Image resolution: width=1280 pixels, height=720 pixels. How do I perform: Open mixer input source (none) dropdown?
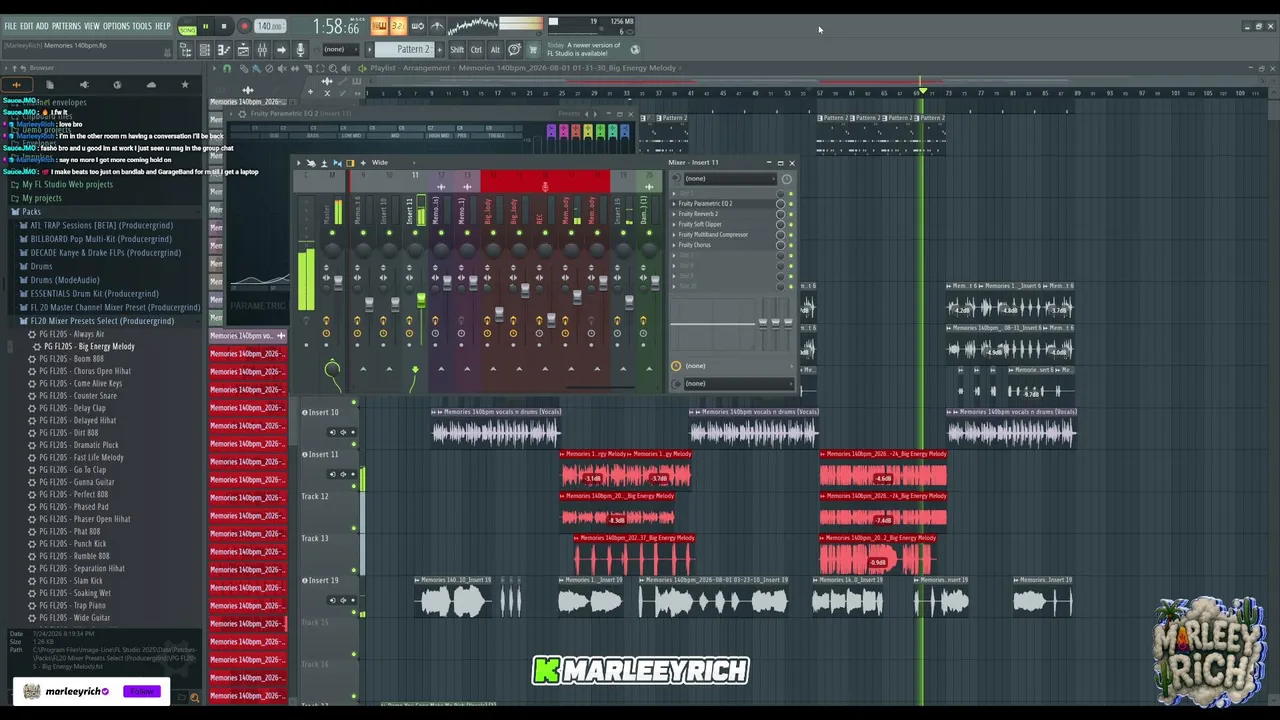coord(732,179)
